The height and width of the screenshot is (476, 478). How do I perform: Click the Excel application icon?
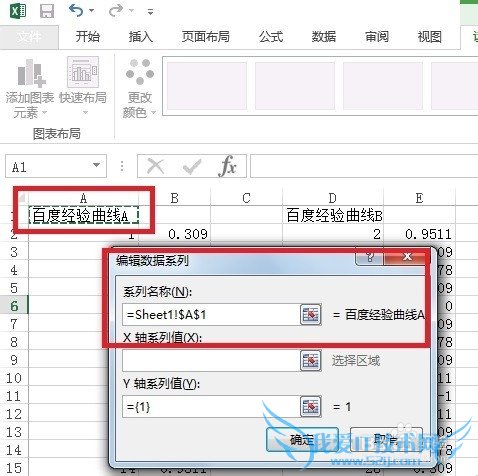point(18,11)
